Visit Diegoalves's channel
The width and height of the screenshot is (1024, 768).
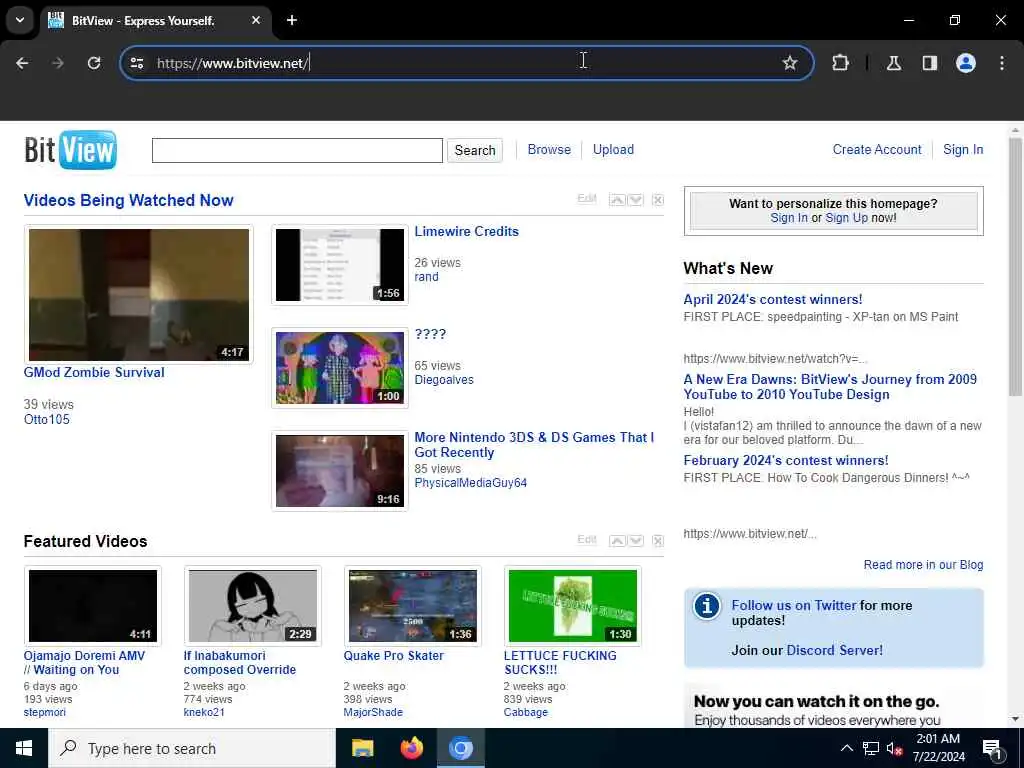pos(444,379)
